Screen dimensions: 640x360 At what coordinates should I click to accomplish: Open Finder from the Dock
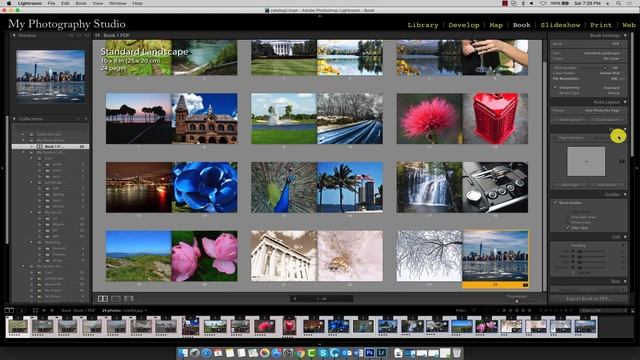[183, 352]
